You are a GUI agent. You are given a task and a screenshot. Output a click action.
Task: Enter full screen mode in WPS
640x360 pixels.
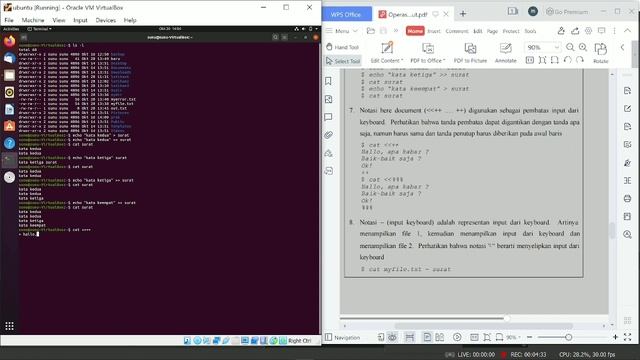tap(627, 337)
